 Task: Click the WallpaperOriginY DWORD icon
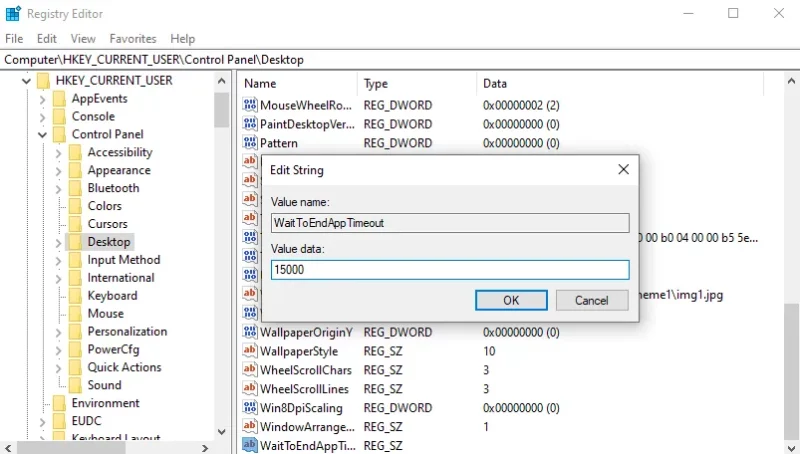coord(249,332)
